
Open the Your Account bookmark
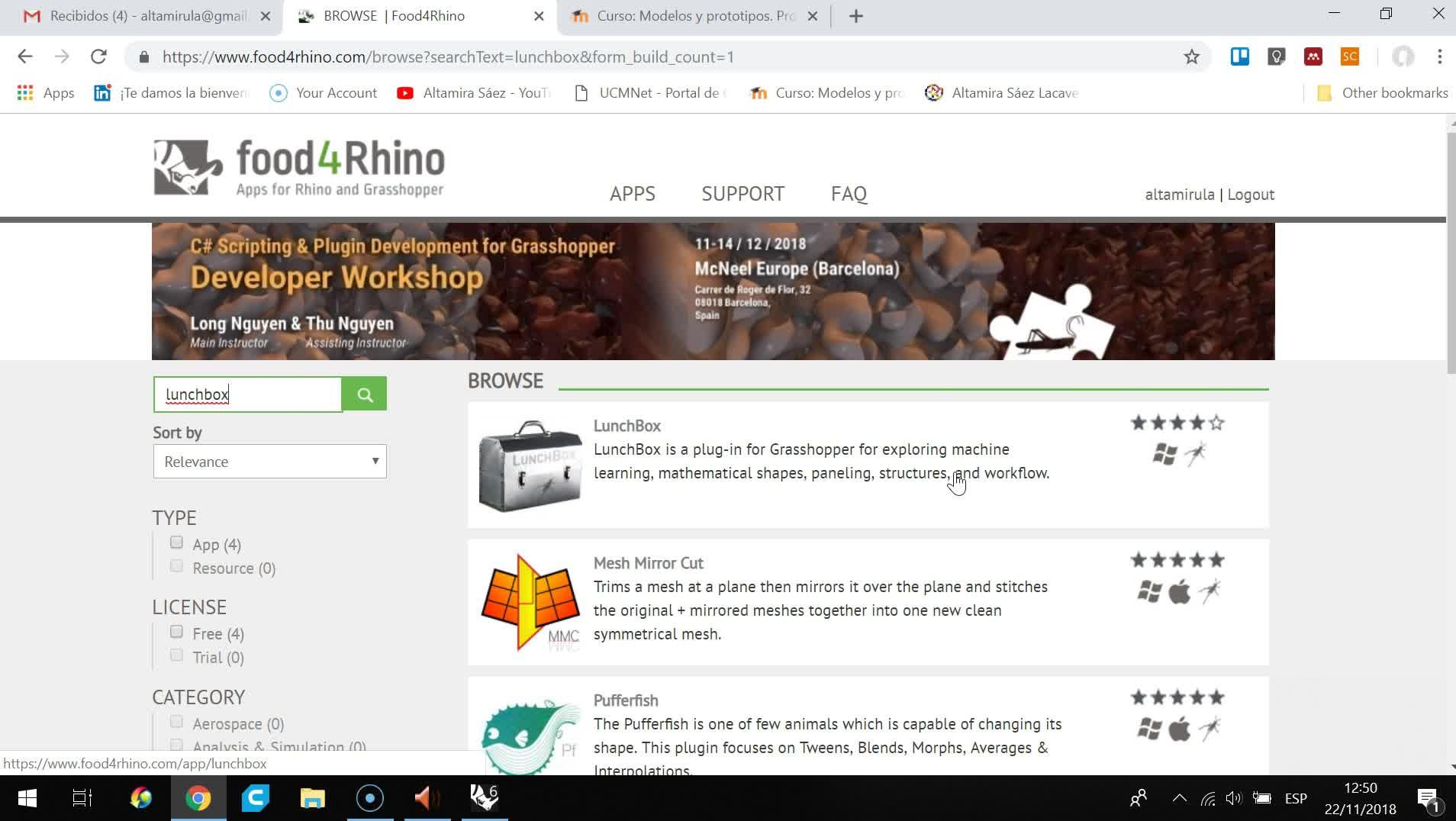(x=324, y=93)
